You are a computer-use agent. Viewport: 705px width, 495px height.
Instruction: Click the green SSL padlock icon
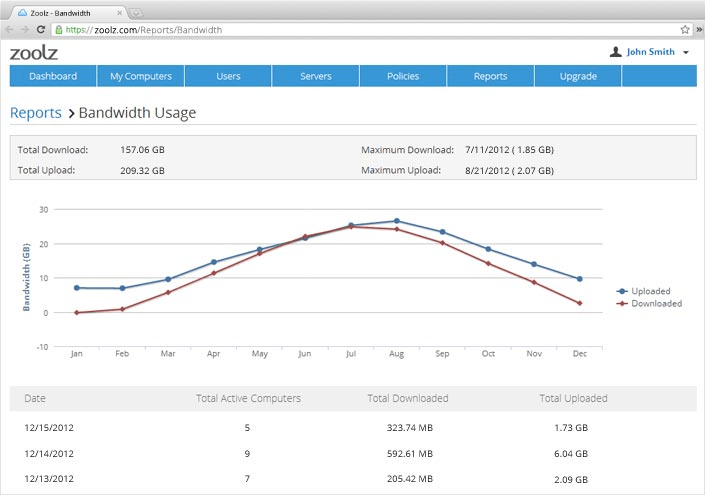pos(58,30)
